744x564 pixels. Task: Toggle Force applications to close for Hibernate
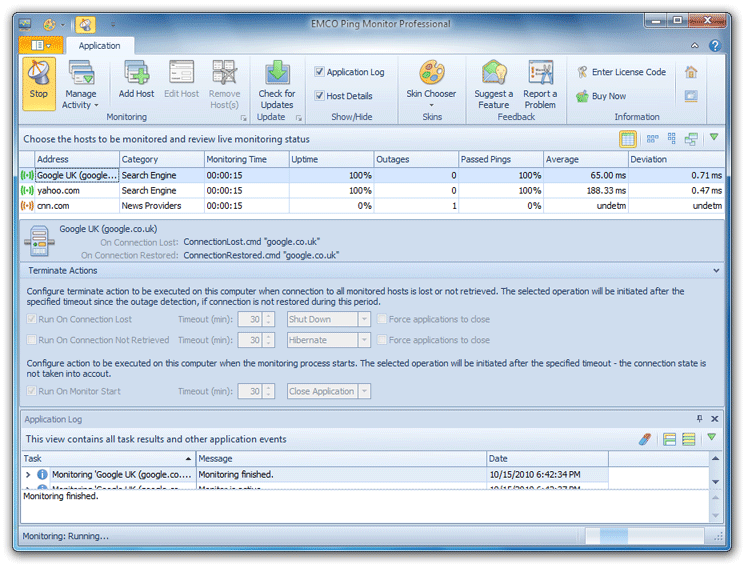click(x=381, y=340)
